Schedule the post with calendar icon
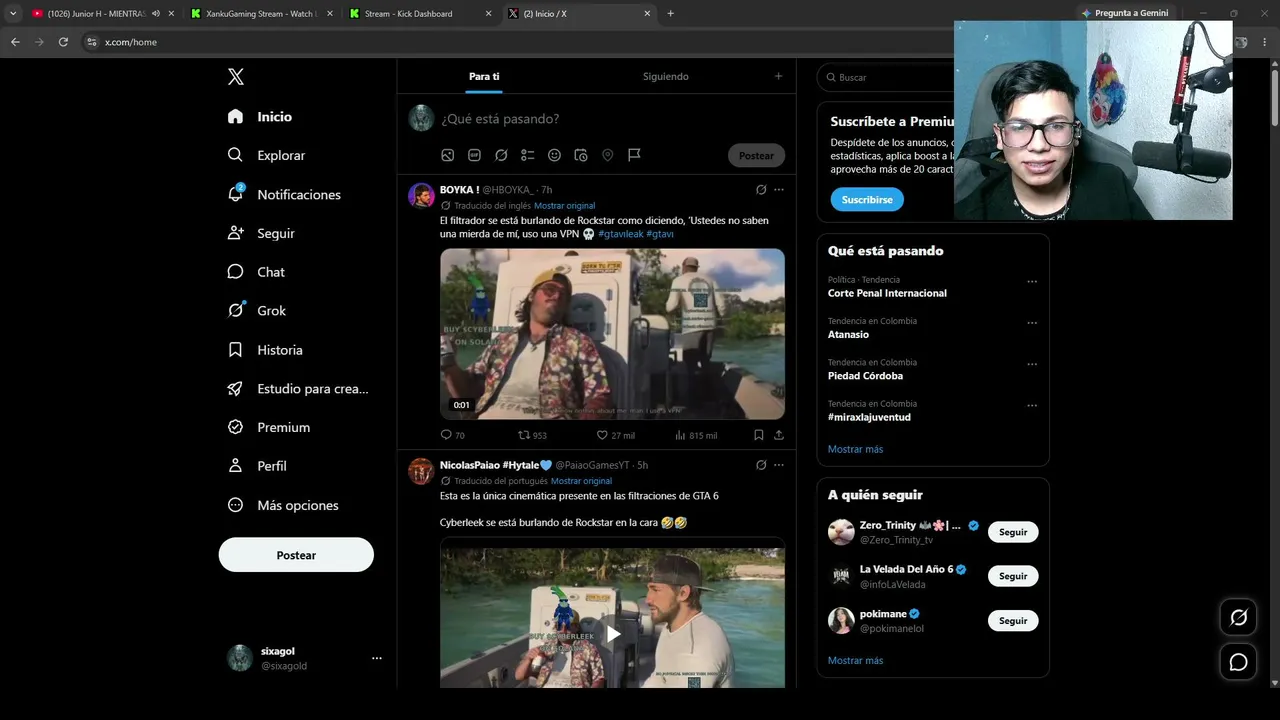The width and height of the screenshot is (1280, 720). (581, 155)
